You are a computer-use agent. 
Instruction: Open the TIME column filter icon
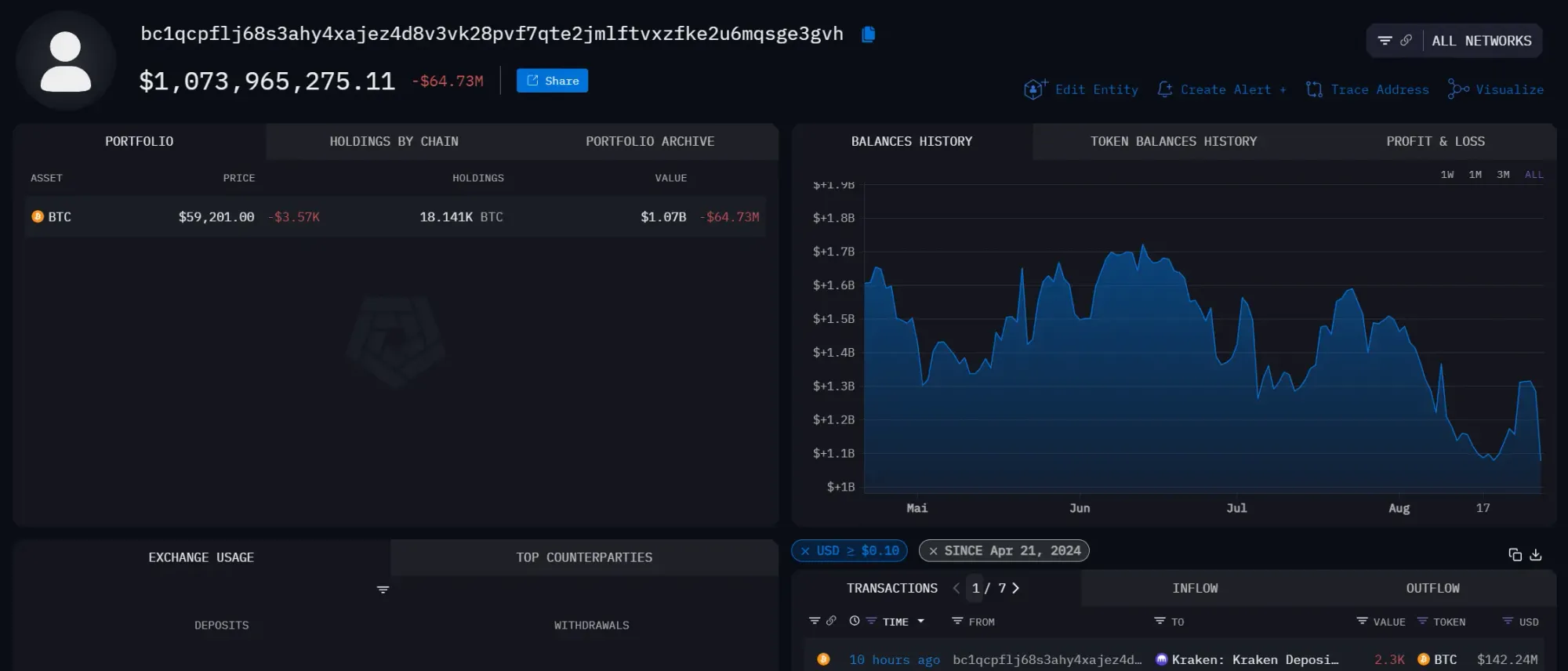(x=871, y=621)
